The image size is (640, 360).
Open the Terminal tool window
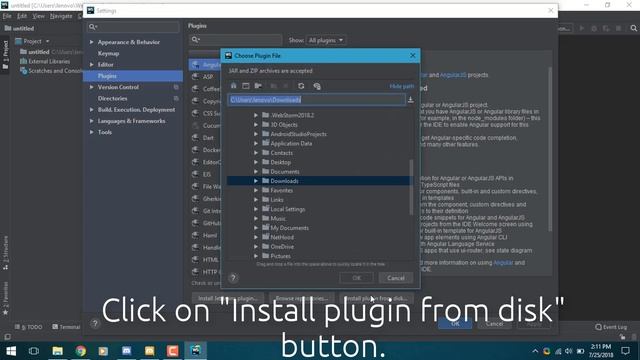(66, 327)
